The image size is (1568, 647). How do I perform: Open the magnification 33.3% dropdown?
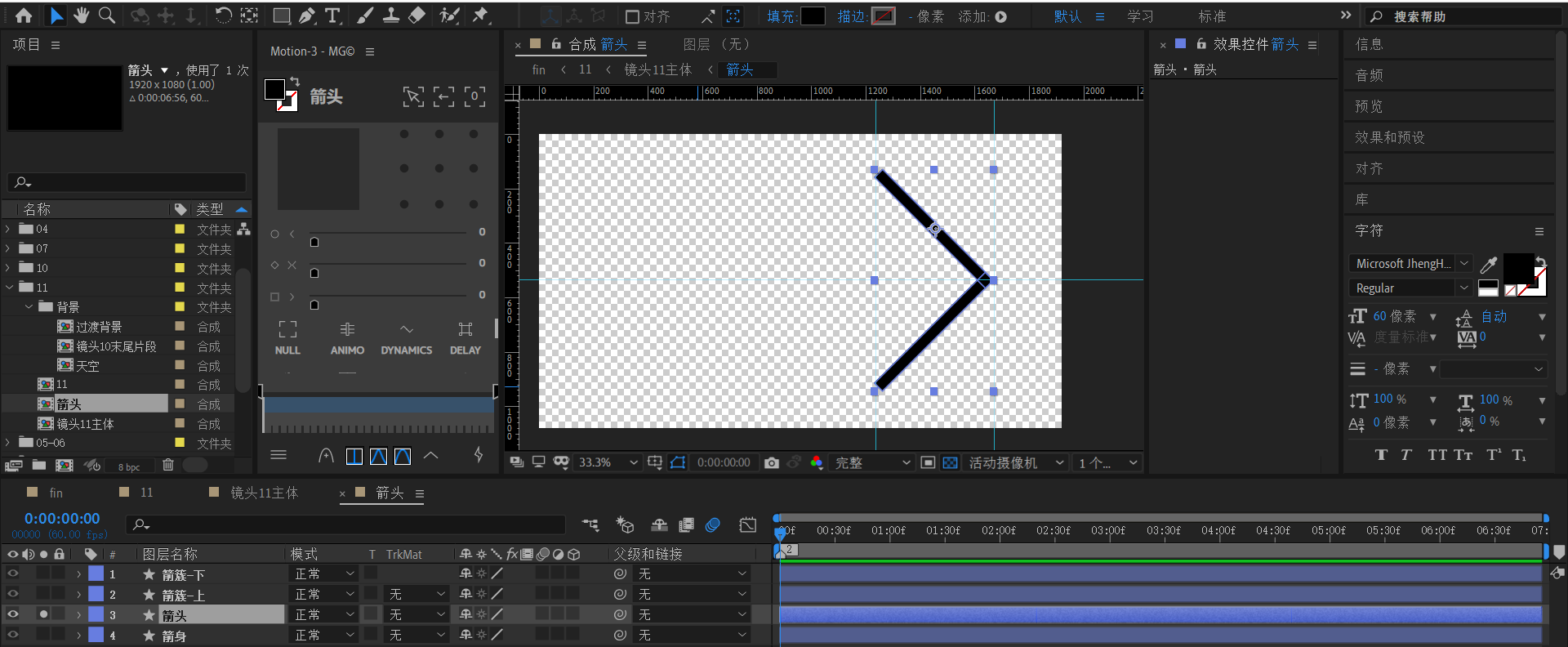[608, 462]
